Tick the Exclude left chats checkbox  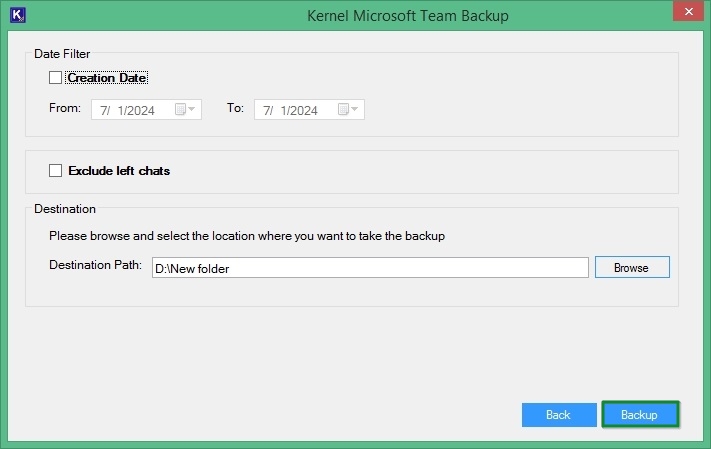(55, 171)
